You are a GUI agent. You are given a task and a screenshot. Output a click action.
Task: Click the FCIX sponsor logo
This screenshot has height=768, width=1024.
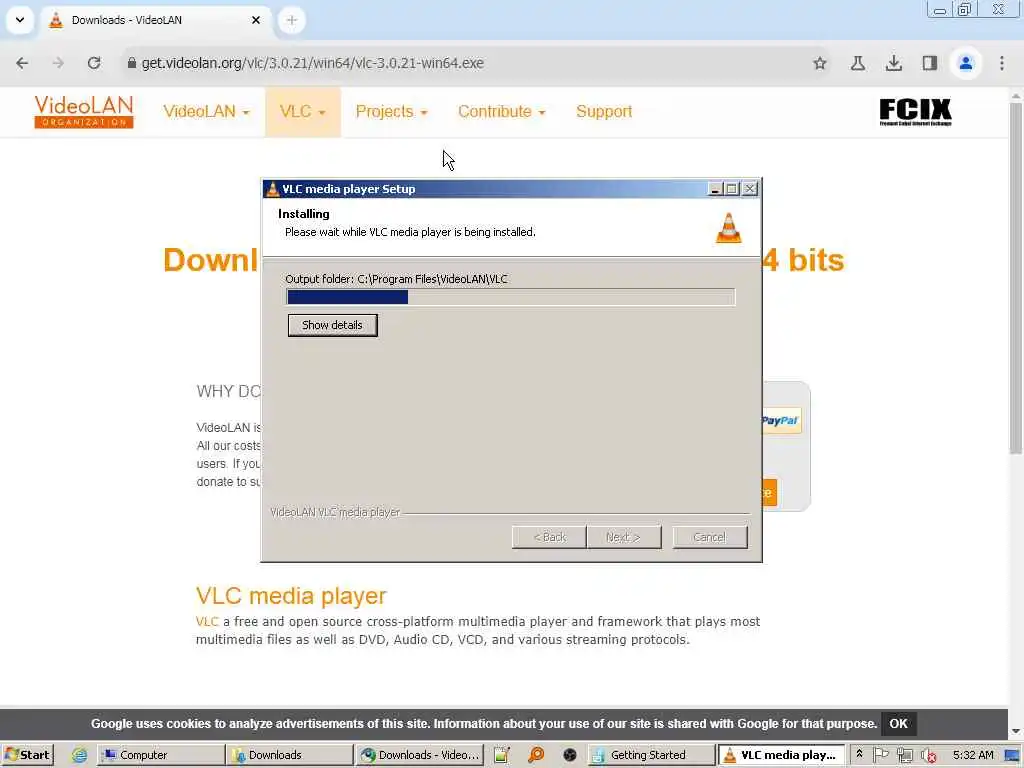915,112
